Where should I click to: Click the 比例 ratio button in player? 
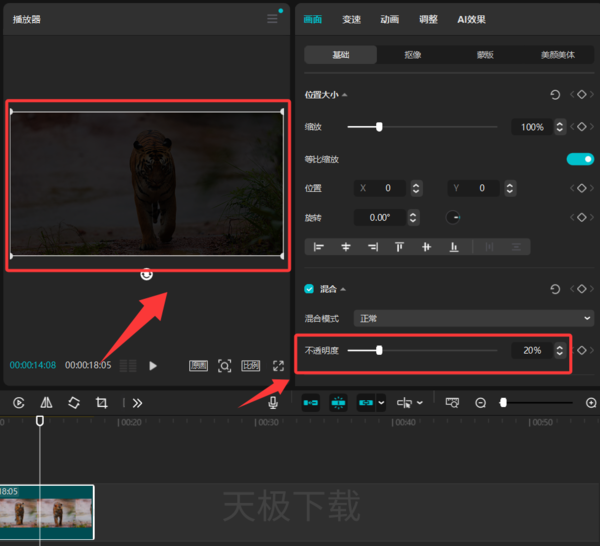(x=251, y=366)
